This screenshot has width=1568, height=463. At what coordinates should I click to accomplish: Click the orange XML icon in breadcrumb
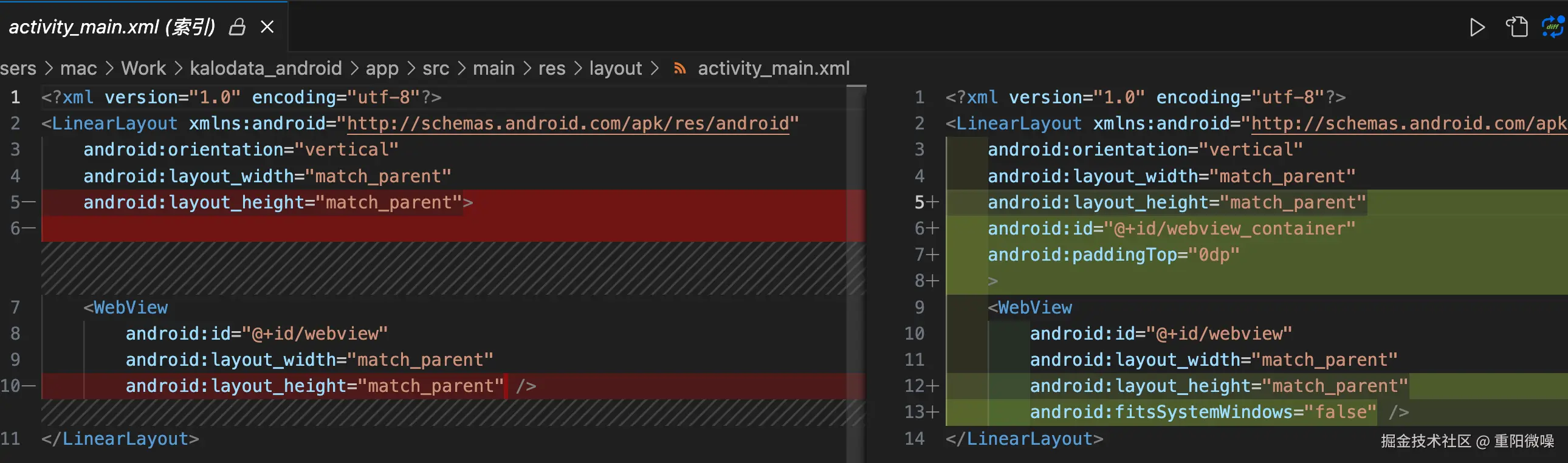coord(680,69)
